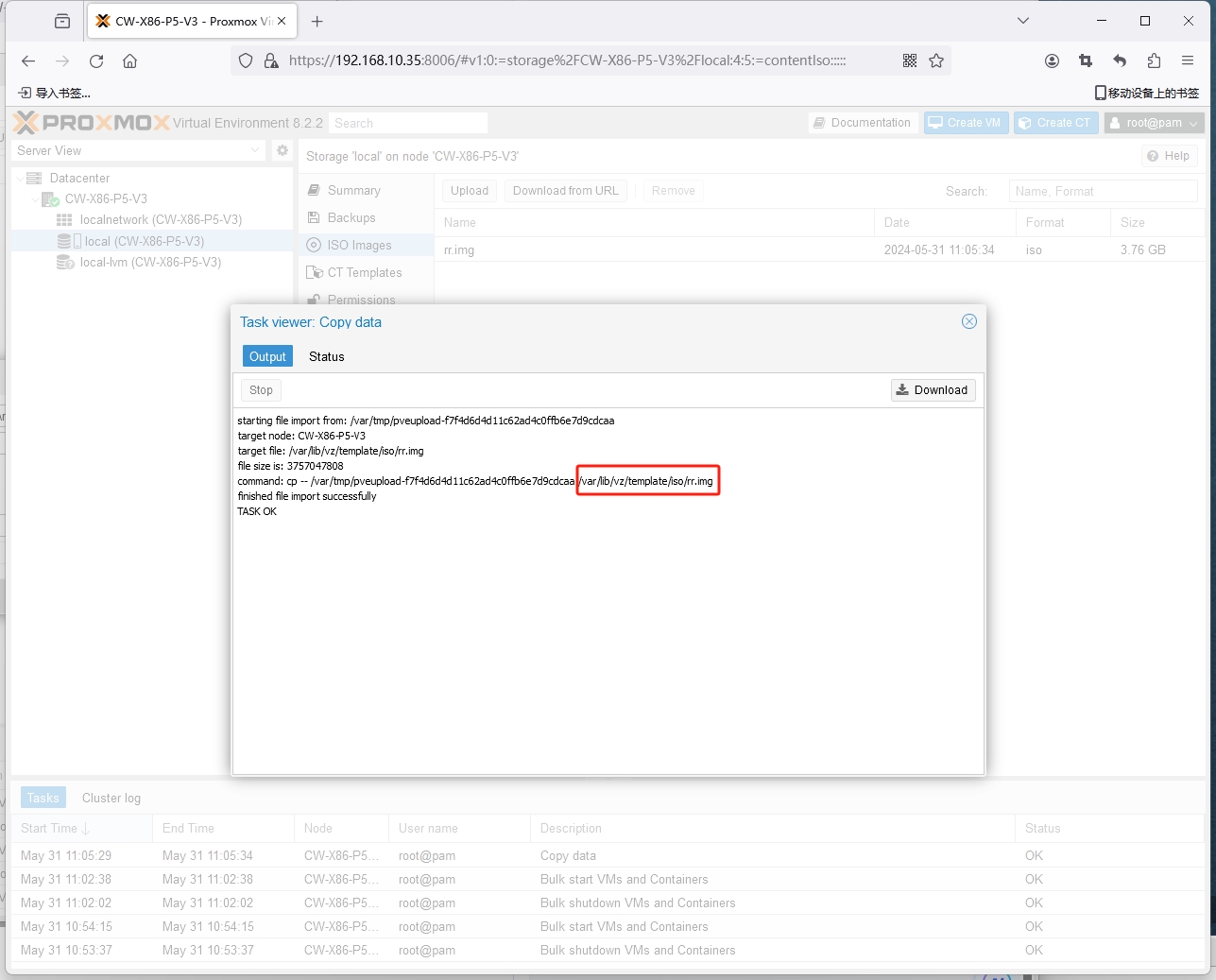The image size is (1216, 980).
Task: Sort by the Date column header
Action: [945, 223]
